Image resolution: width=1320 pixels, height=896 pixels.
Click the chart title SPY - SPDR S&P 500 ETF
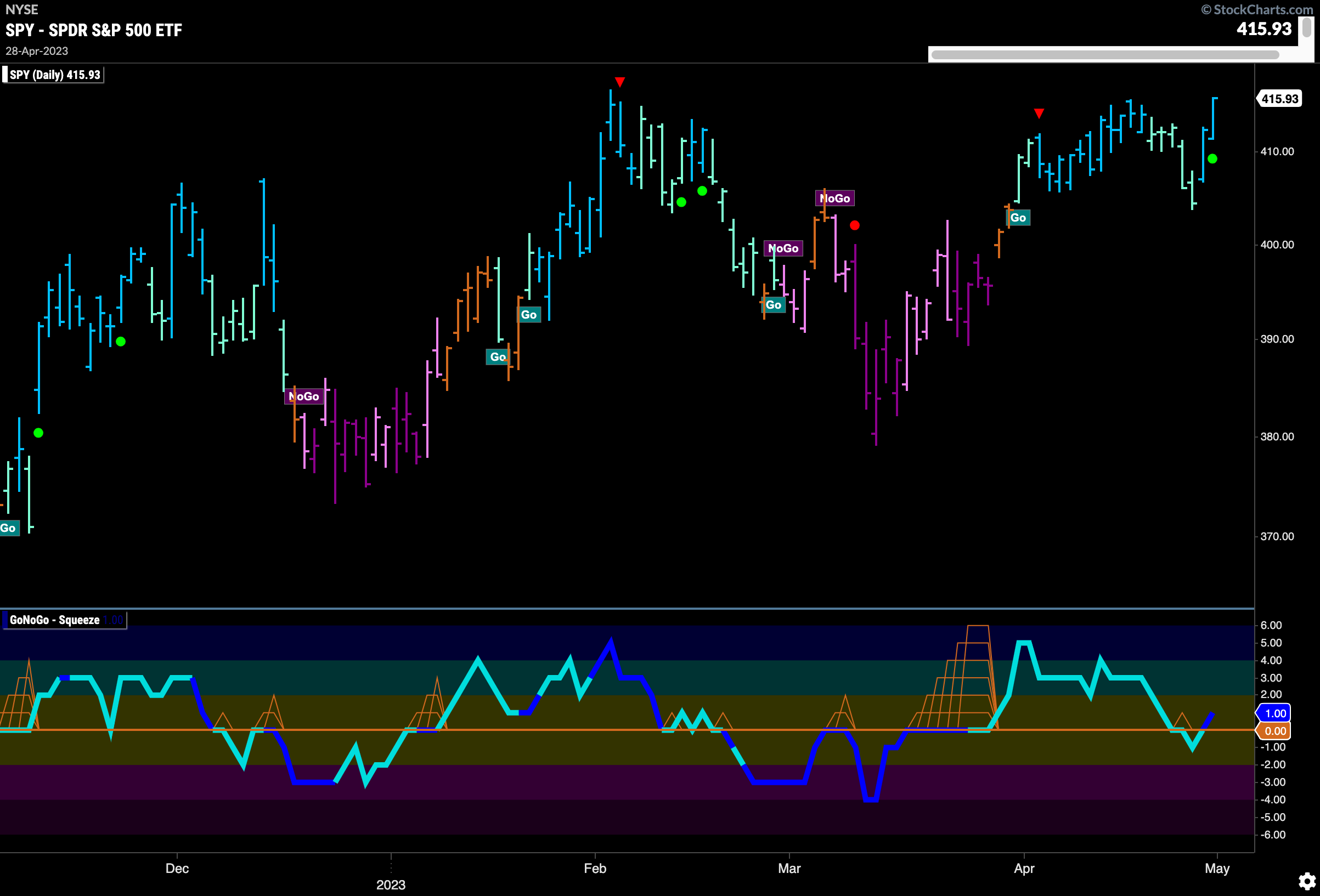pyautogui.click(x=94, y=30)
